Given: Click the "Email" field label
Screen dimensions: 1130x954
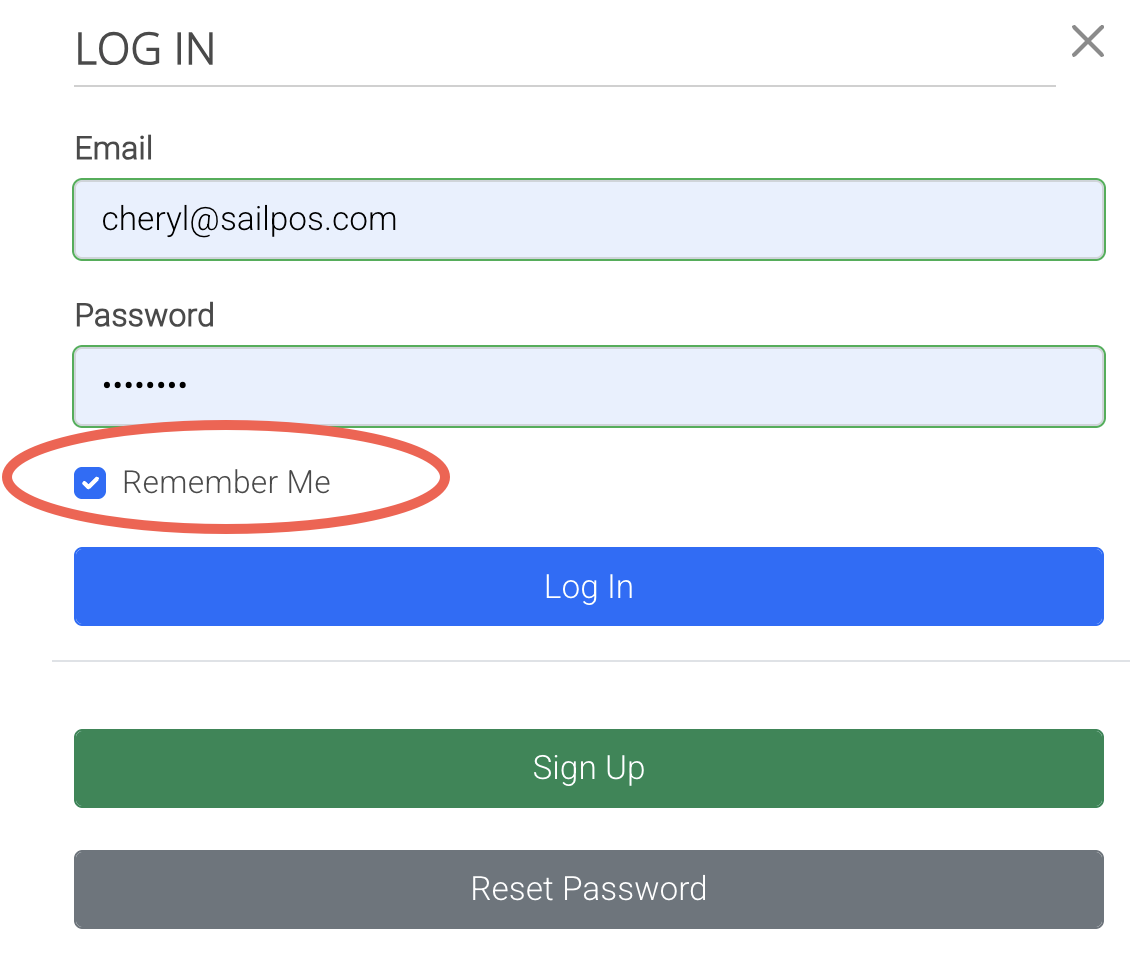Looking at the screenshot, I should click(114, 149).
